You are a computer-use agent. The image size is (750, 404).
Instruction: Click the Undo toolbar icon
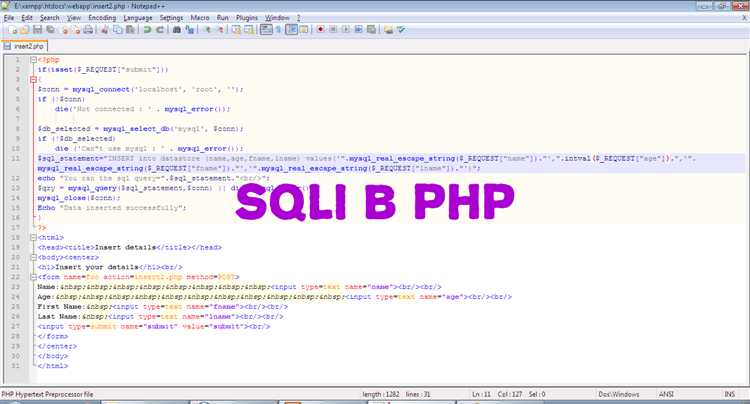click(146, 30)
